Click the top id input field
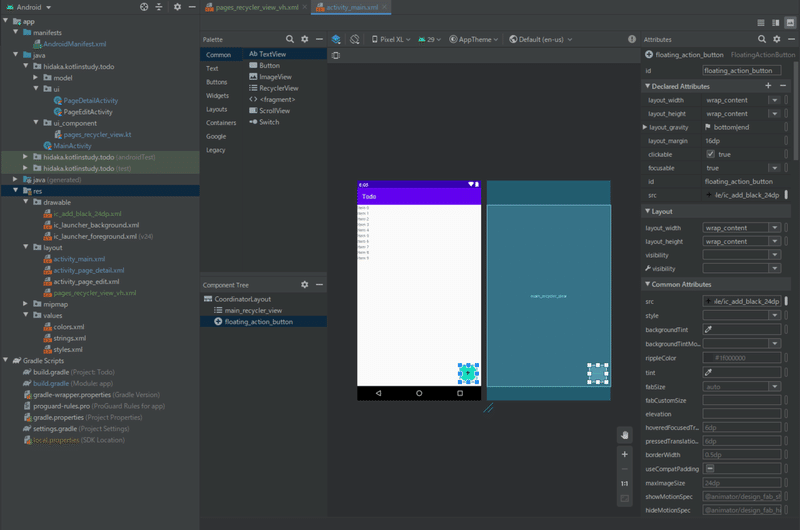This screenshot has width=800, height=530. pos(741,70)
